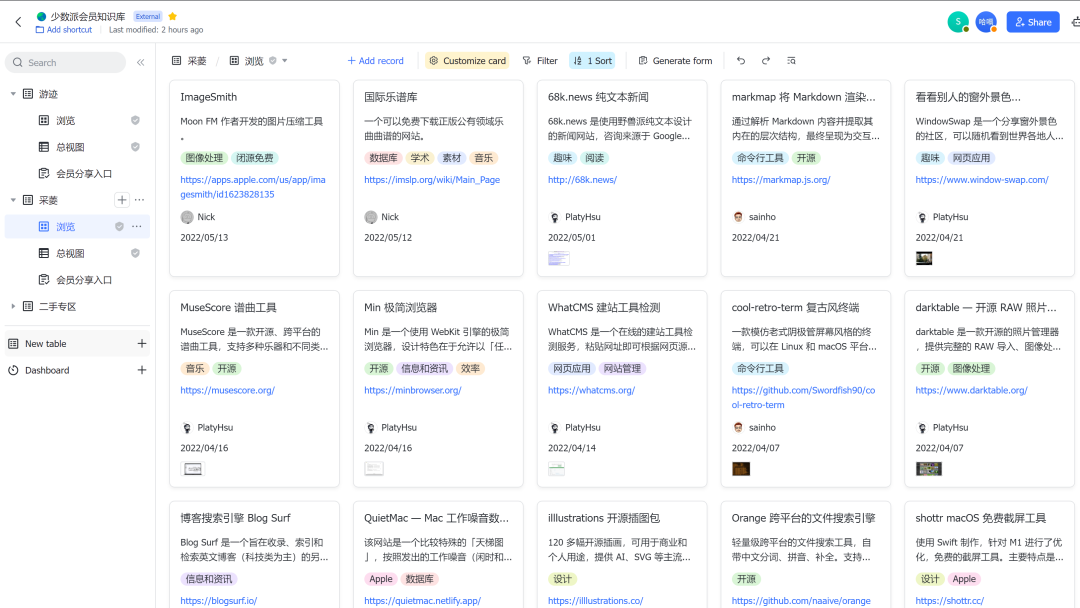Click the redo arrow in toolbar
Screen dimensions: 1080x608
click(x=766, y=61)
